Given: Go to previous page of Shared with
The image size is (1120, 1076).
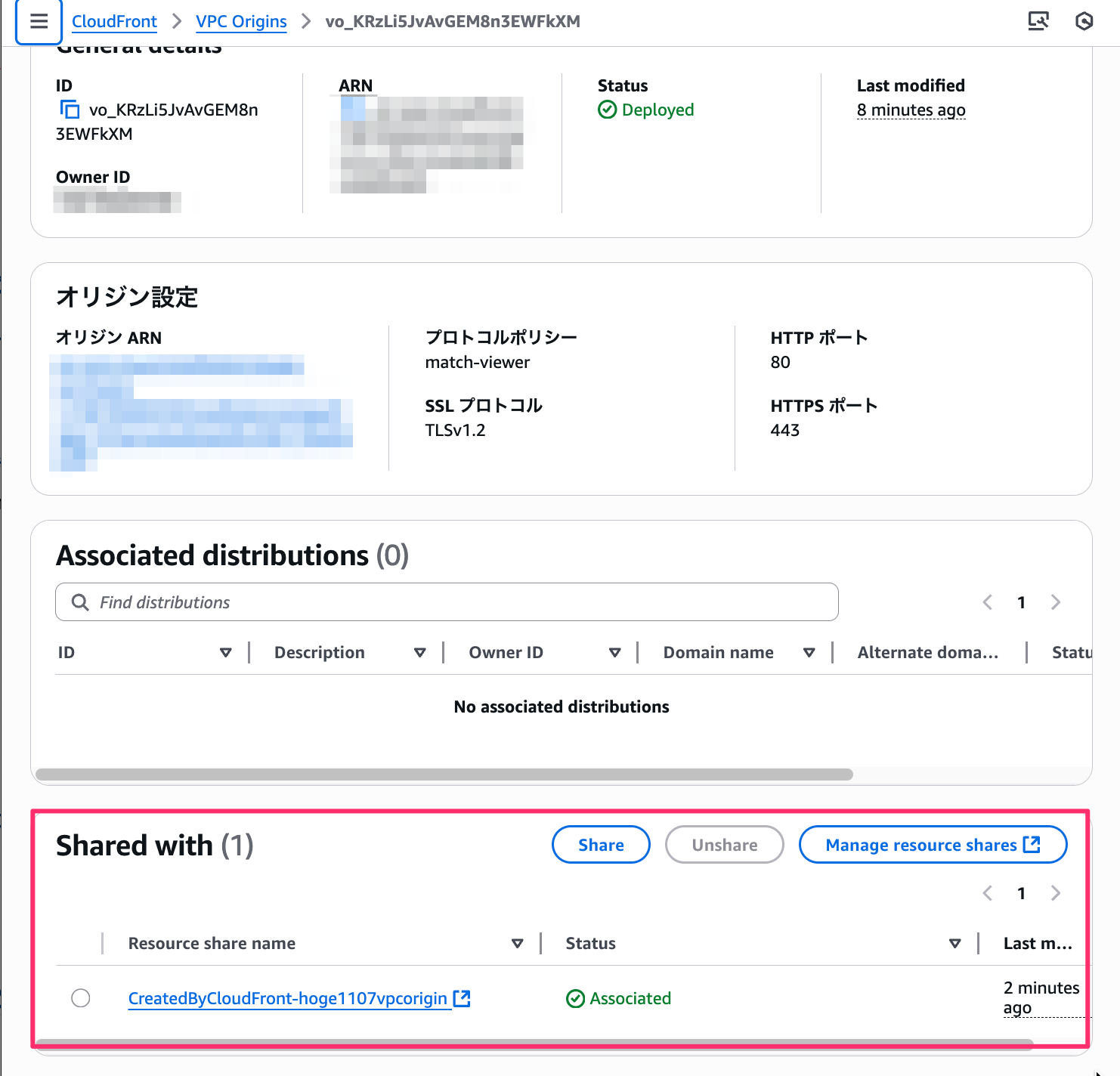Looking at the screenshot, I should coord(987,893).
